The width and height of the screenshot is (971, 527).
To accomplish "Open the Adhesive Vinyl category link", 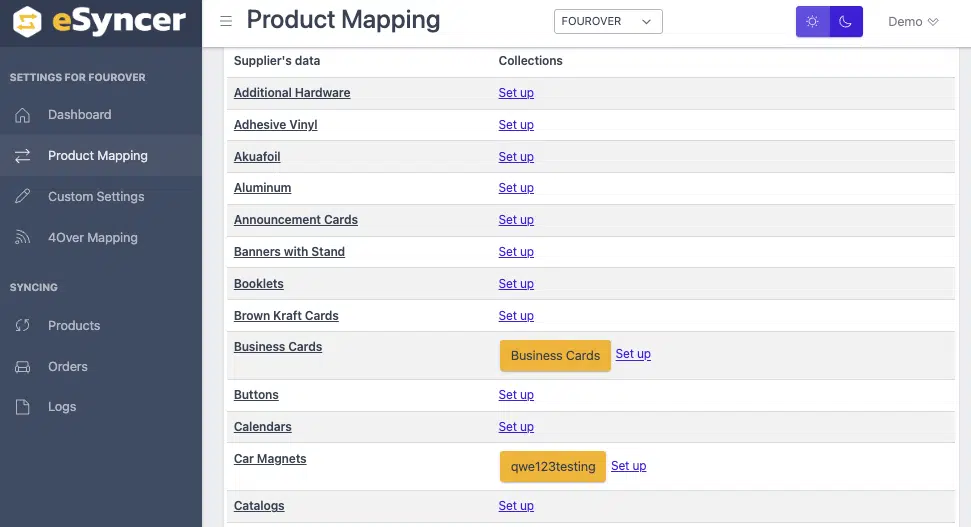I will point(276,125).
